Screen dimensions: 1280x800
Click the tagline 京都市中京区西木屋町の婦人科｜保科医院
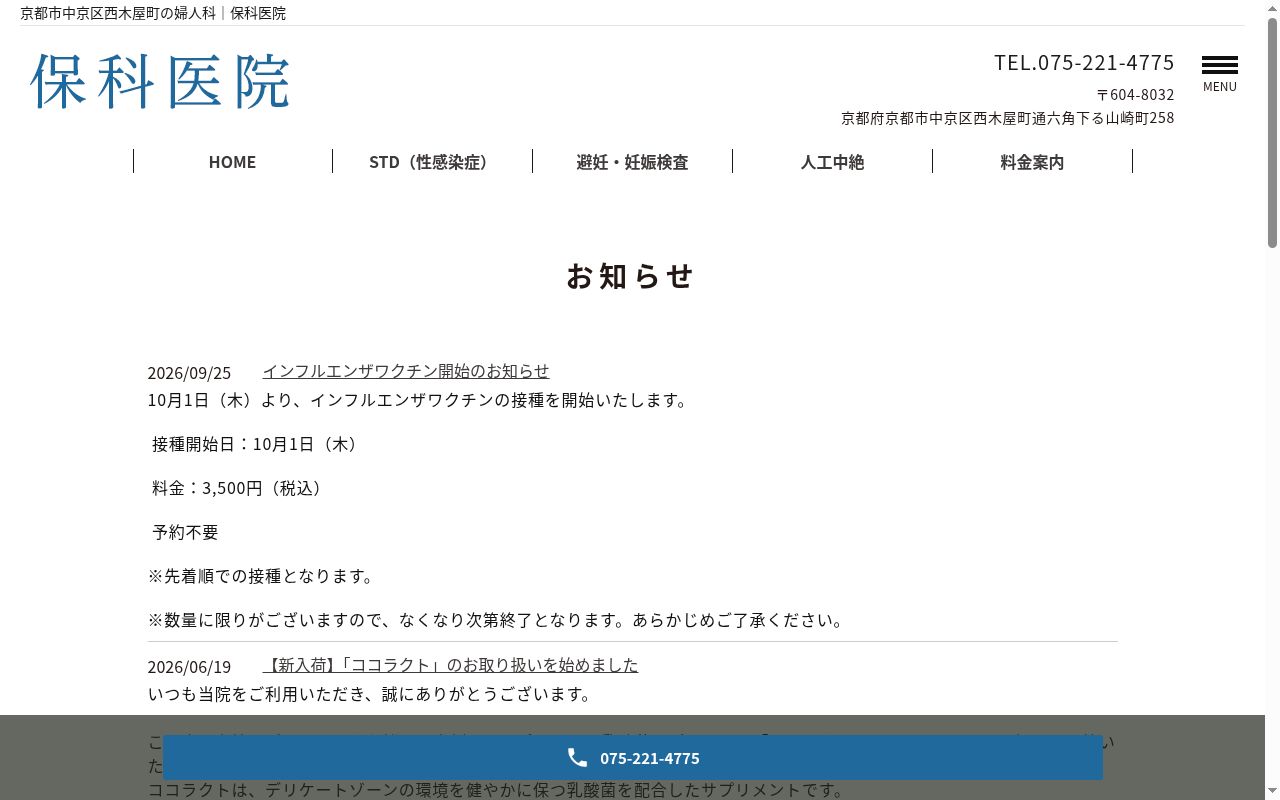tap(153, 13)
